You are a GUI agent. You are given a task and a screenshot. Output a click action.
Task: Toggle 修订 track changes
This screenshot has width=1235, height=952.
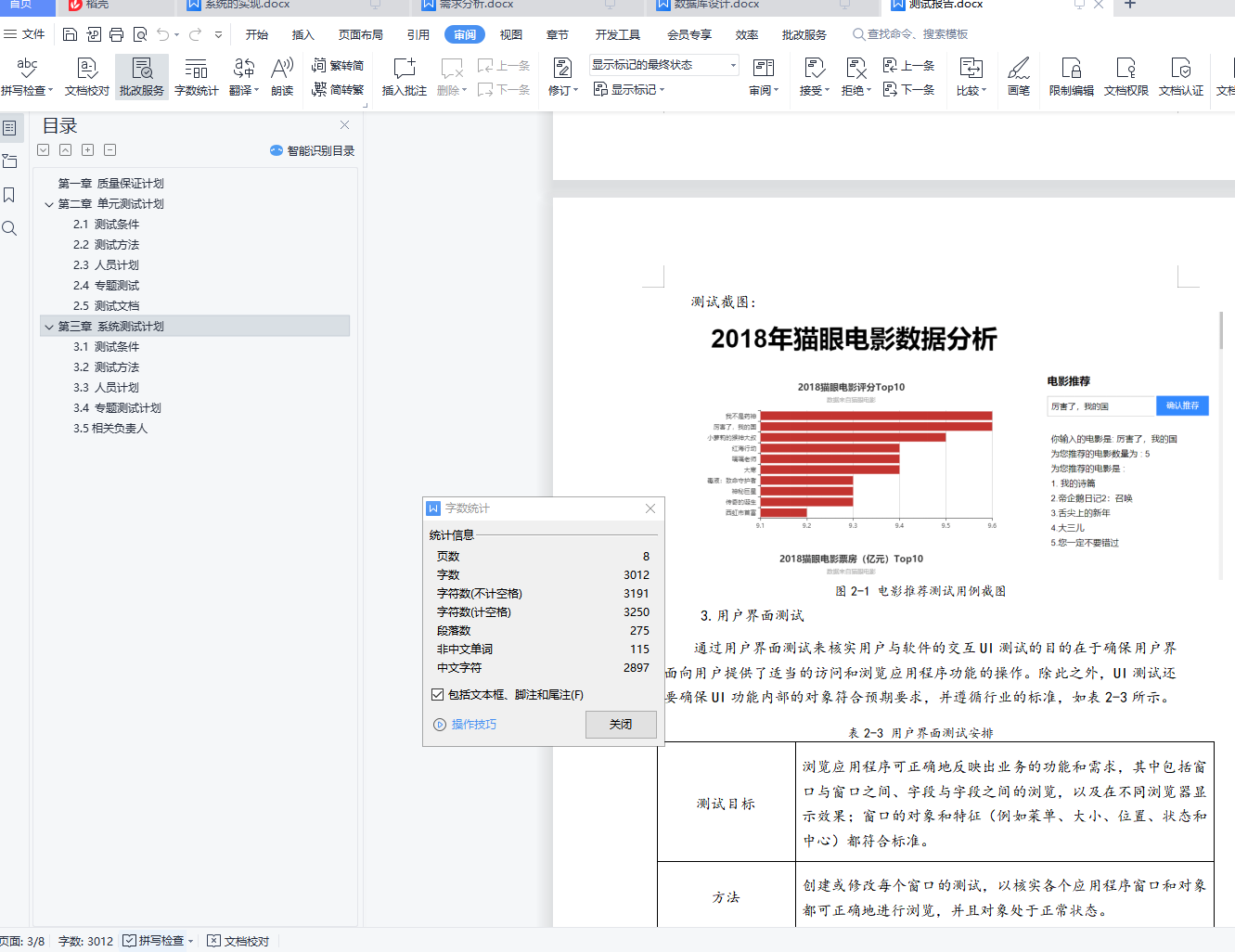coord(562,76)
